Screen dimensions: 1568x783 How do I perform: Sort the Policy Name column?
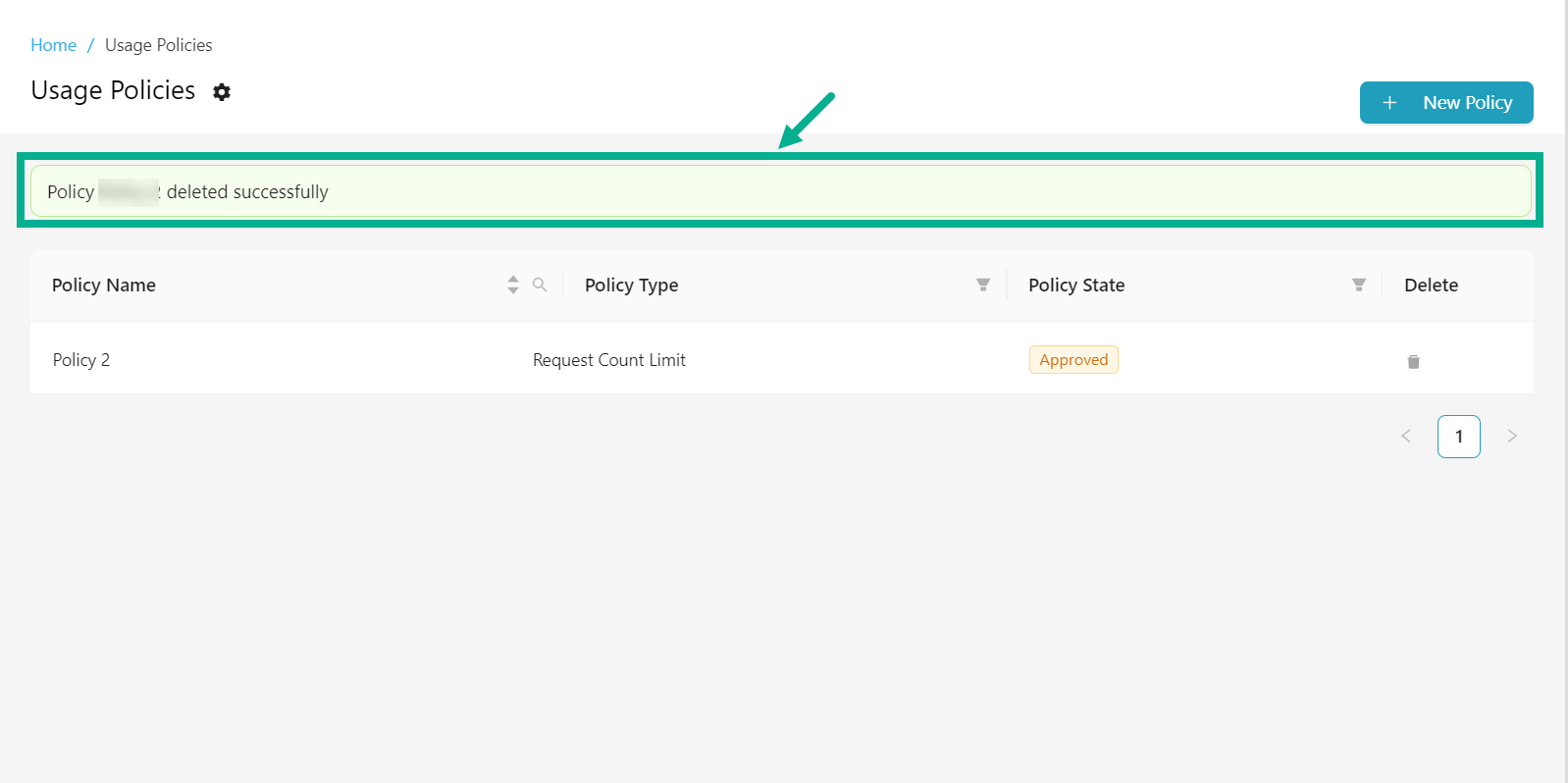tap(513, 285)
